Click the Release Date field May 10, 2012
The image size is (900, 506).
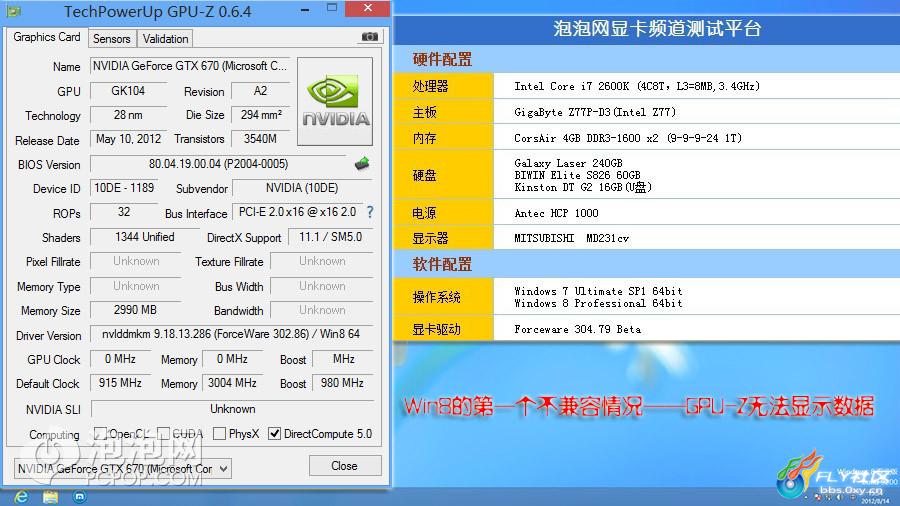pyautogui.click(x=128, y=139)
